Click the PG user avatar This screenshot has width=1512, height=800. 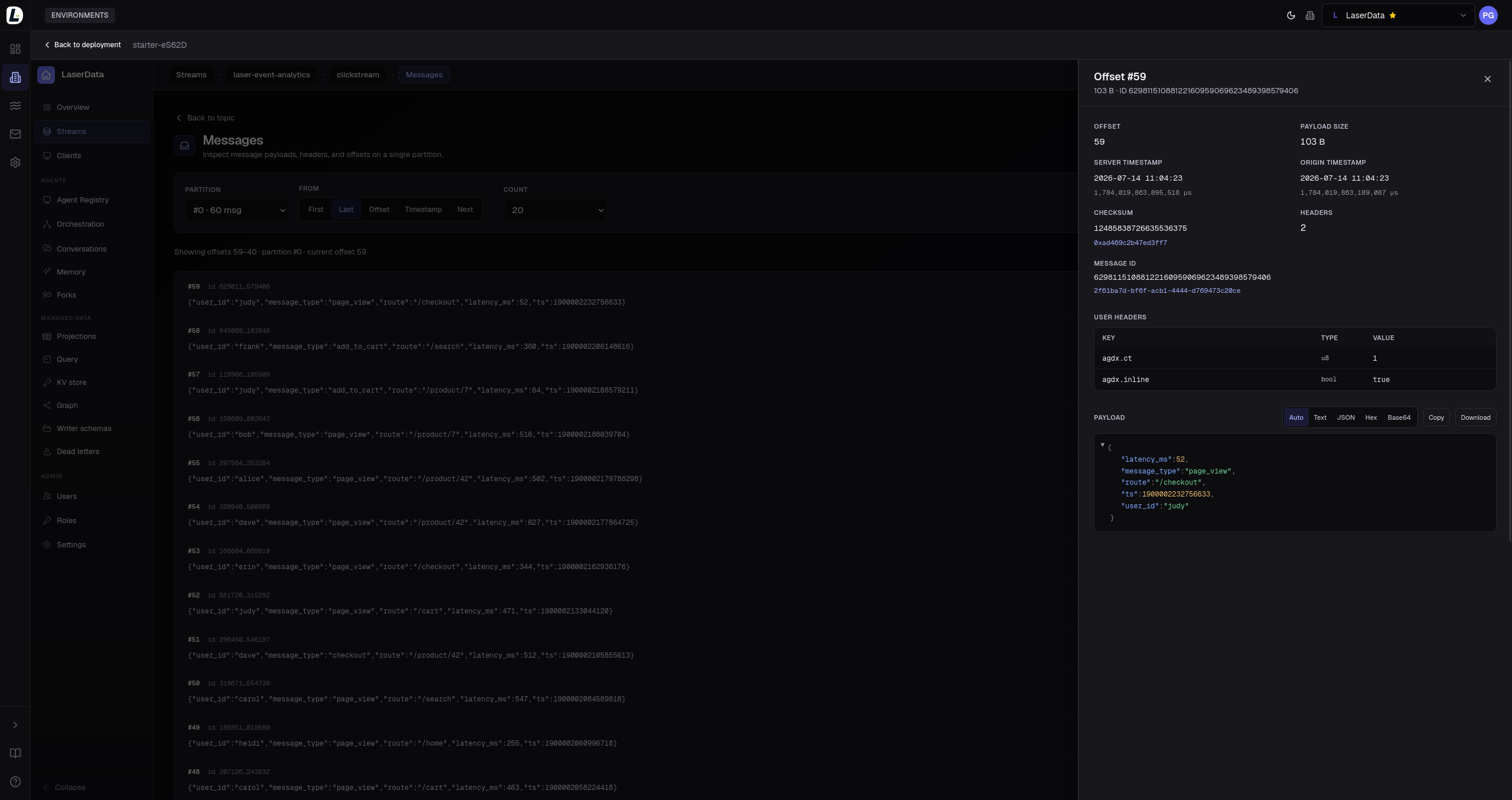1488,15
